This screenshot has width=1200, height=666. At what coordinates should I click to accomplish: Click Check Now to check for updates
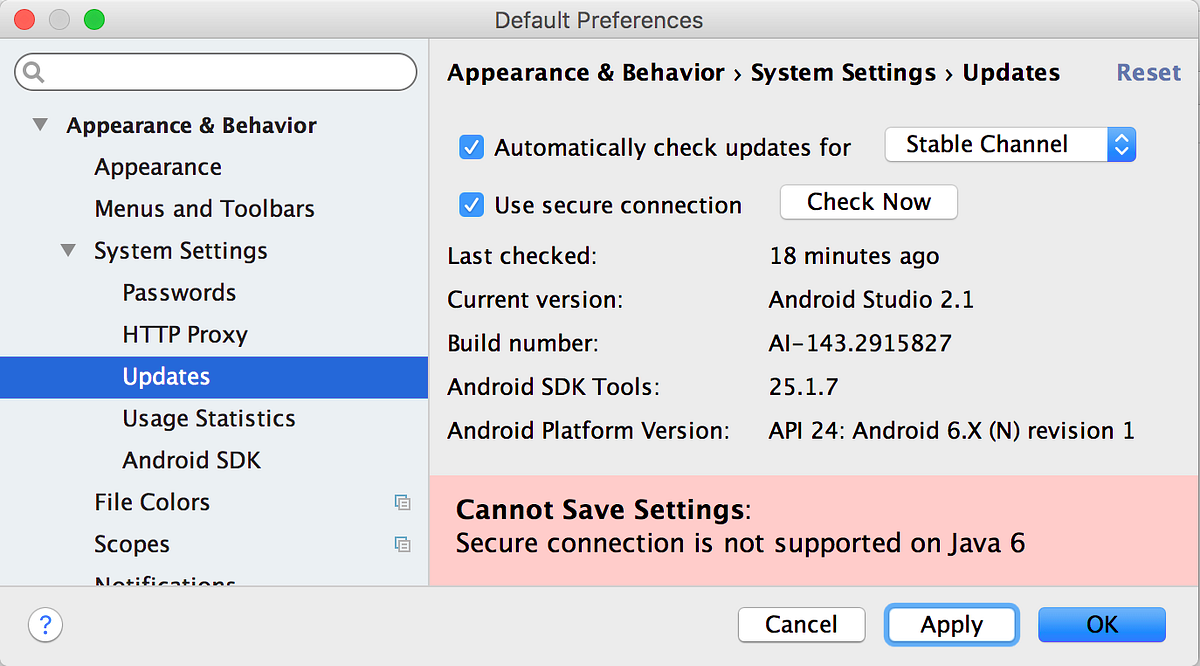coord(868,202)
